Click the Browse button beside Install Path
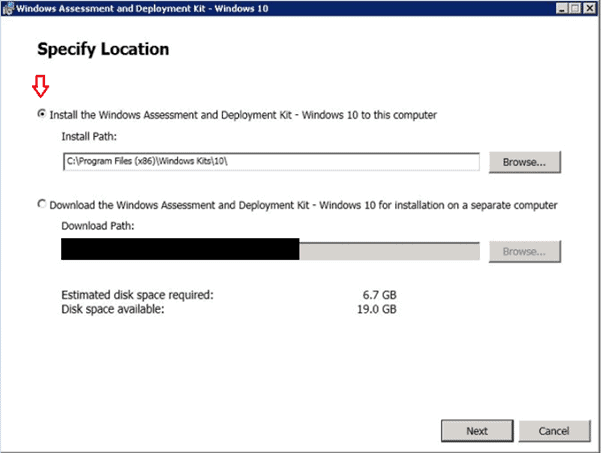This screenshot has width=602, height=453. pos(524,162)
